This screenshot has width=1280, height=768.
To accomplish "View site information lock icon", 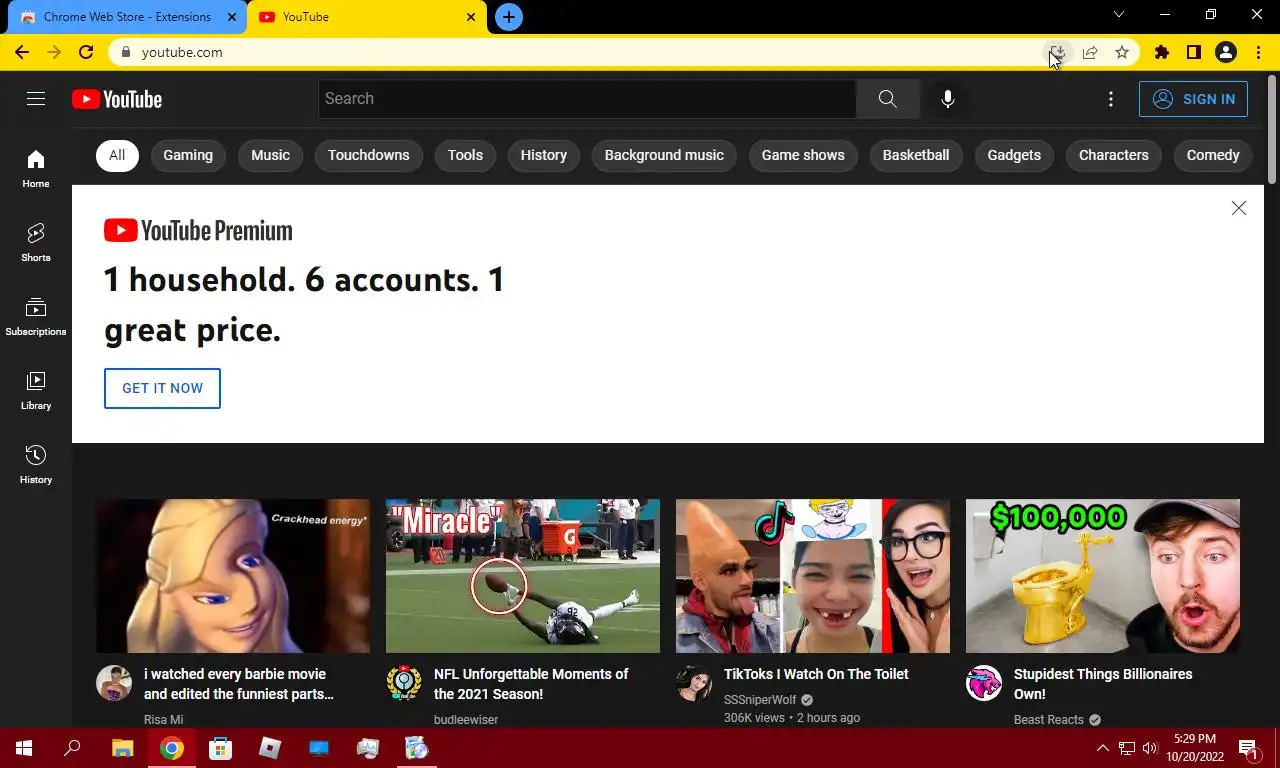I will 125,52.
